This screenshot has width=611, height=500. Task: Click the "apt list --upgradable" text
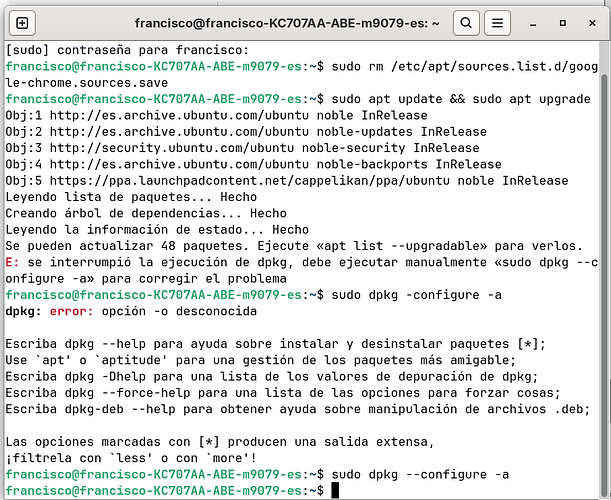(x=406, y=246)
